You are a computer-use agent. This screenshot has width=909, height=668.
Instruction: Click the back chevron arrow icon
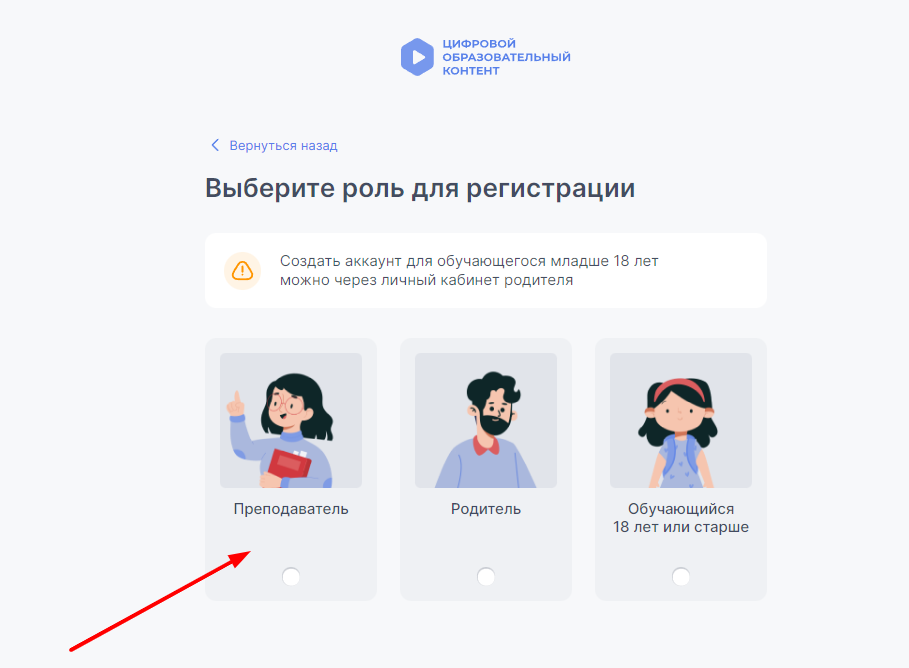(x=215, y=145)
